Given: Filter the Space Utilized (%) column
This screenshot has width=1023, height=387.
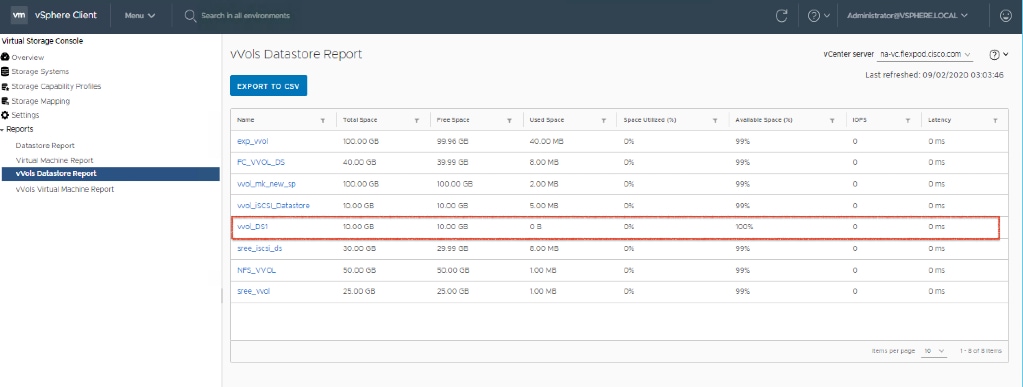Looking at the screenshot, I should [x=715, y=121].
